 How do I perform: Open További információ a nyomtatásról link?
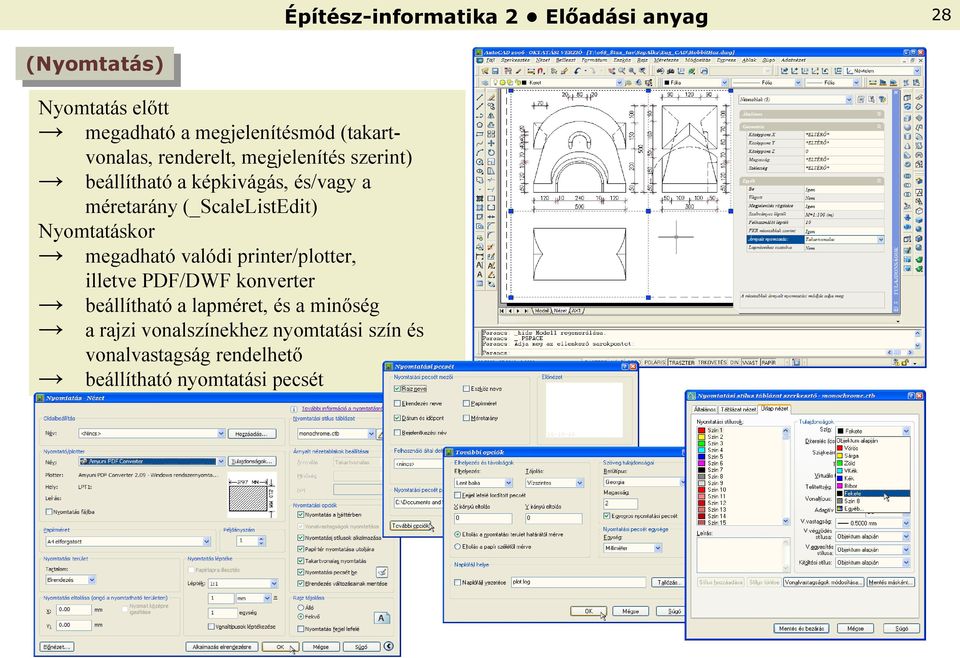[342, 408]
